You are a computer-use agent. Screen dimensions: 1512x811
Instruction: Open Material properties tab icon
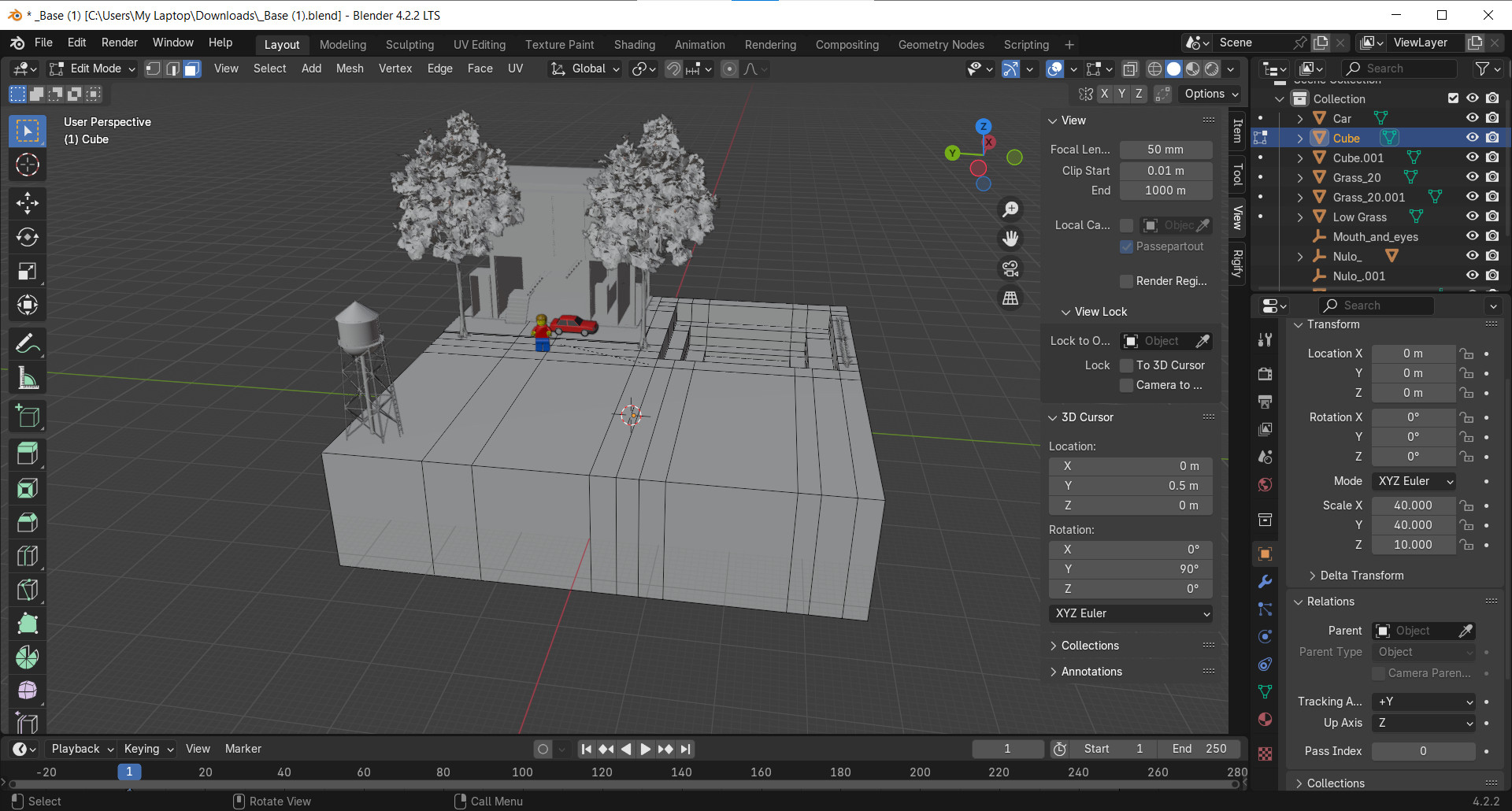1266,720
